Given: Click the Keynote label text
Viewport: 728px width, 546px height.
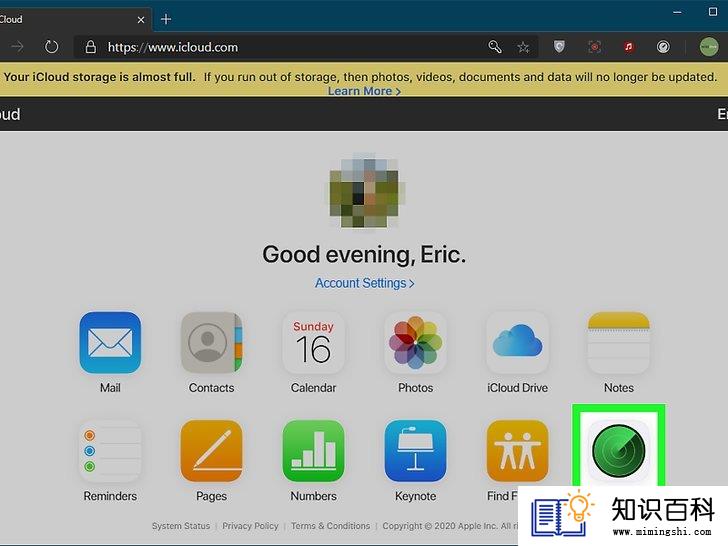Looking at the screenshot, I should click(x=416, y=496).
